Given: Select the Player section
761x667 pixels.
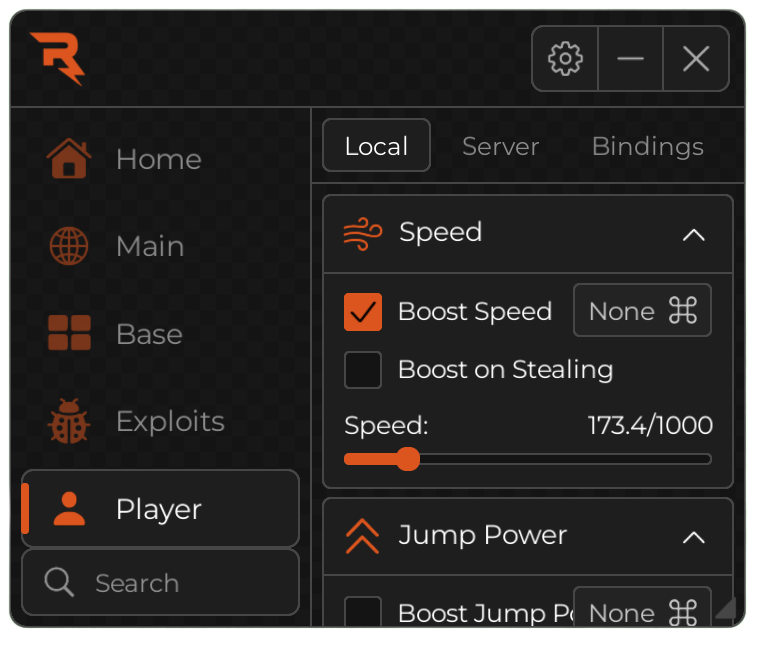Looking at the screenshot, I should [x=160, y=508].
